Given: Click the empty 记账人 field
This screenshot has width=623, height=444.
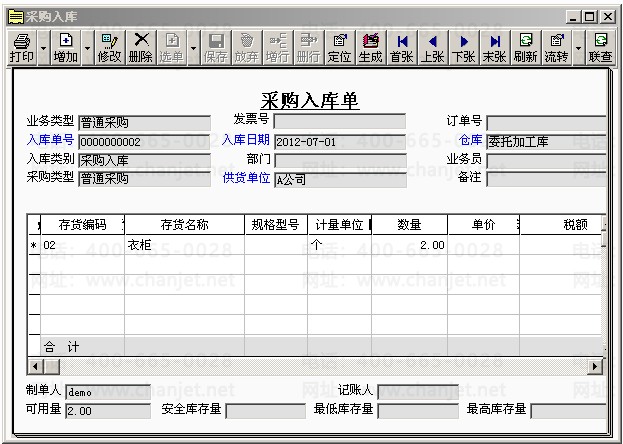Looking at the screenshot, I should click(418, 392).
